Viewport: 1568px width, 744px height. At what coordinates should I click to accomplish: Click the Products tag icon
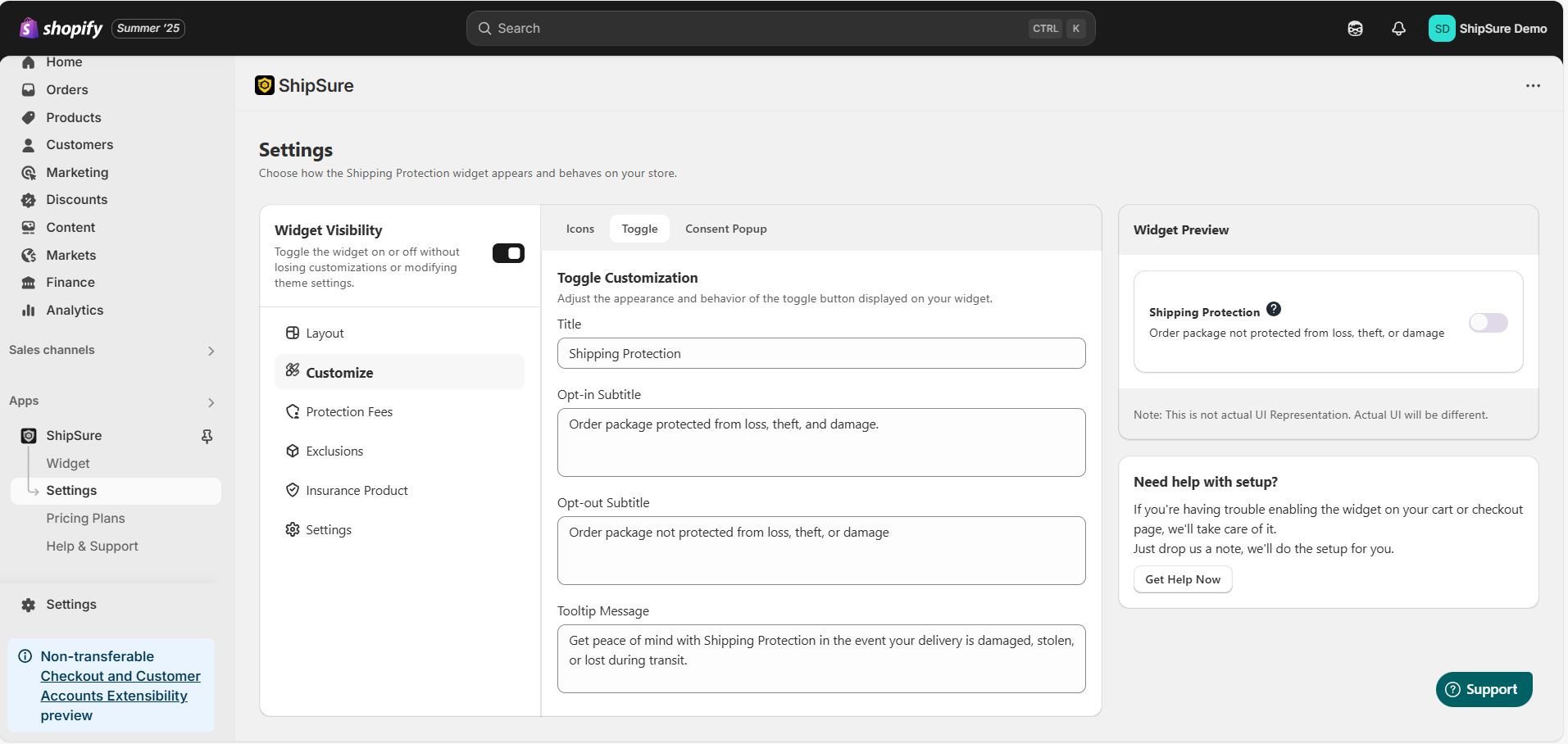coord(29,117)
